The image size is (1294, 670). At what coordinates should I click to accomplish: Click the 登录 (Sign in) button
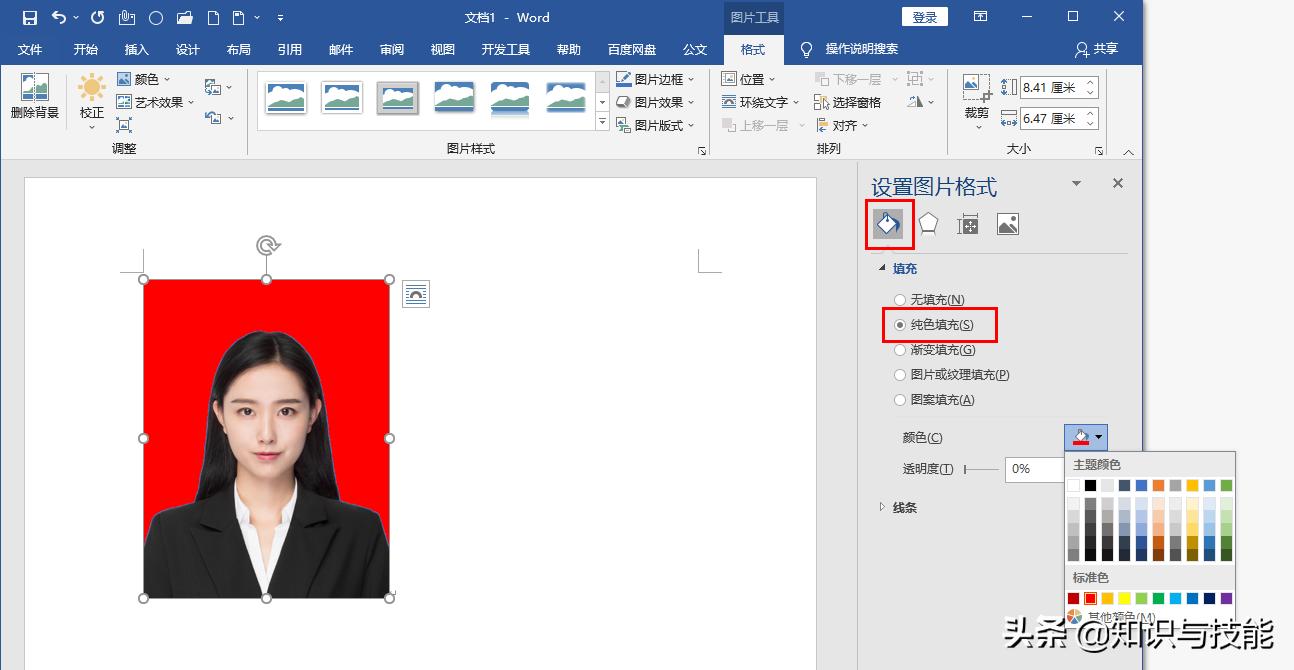coord(922,16)
